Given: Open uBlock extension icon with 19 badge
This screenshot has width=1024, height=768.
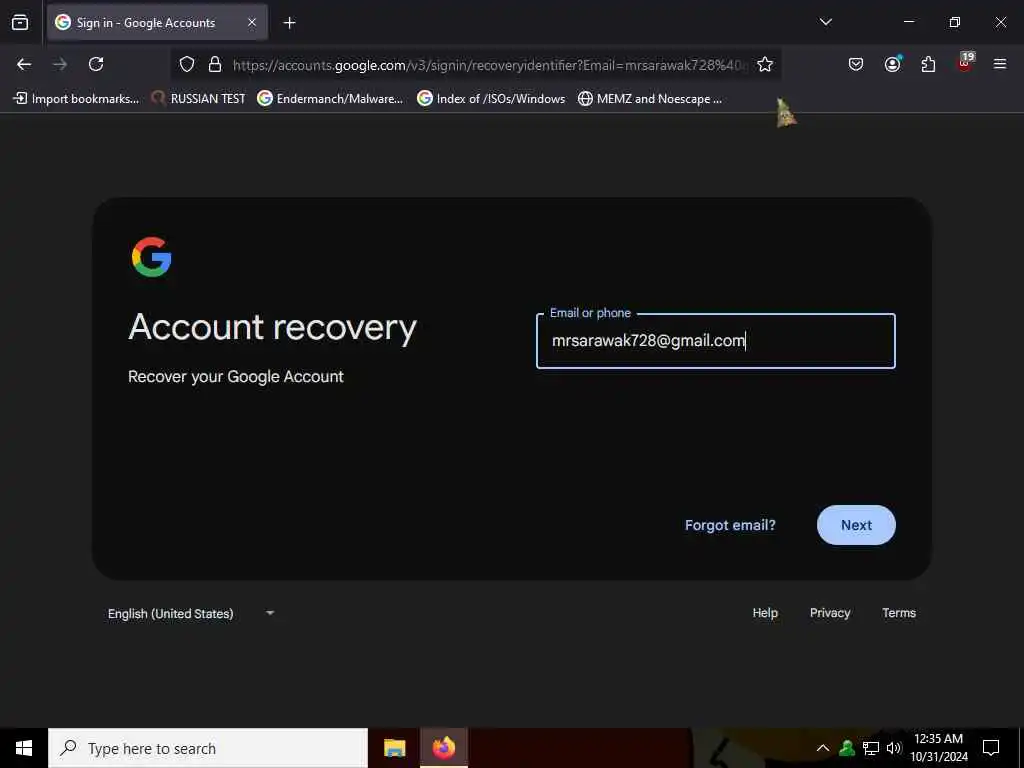Looking at the screenshot, I should click(x=965, y=63).
